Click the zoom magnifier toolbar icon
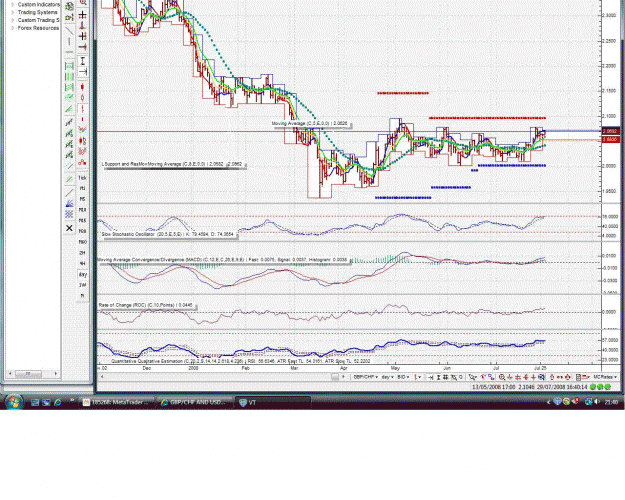625x500 pixels. click(x=502, y=377)
